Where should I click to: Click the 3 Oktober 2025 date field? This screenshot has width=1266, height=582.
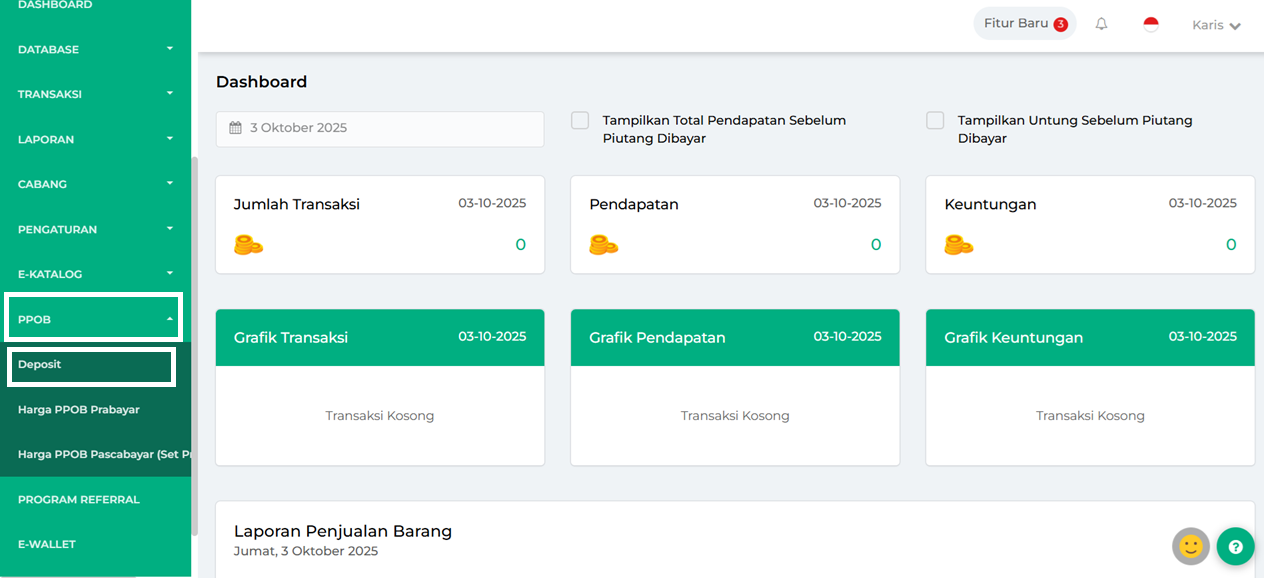pos(380,128)
